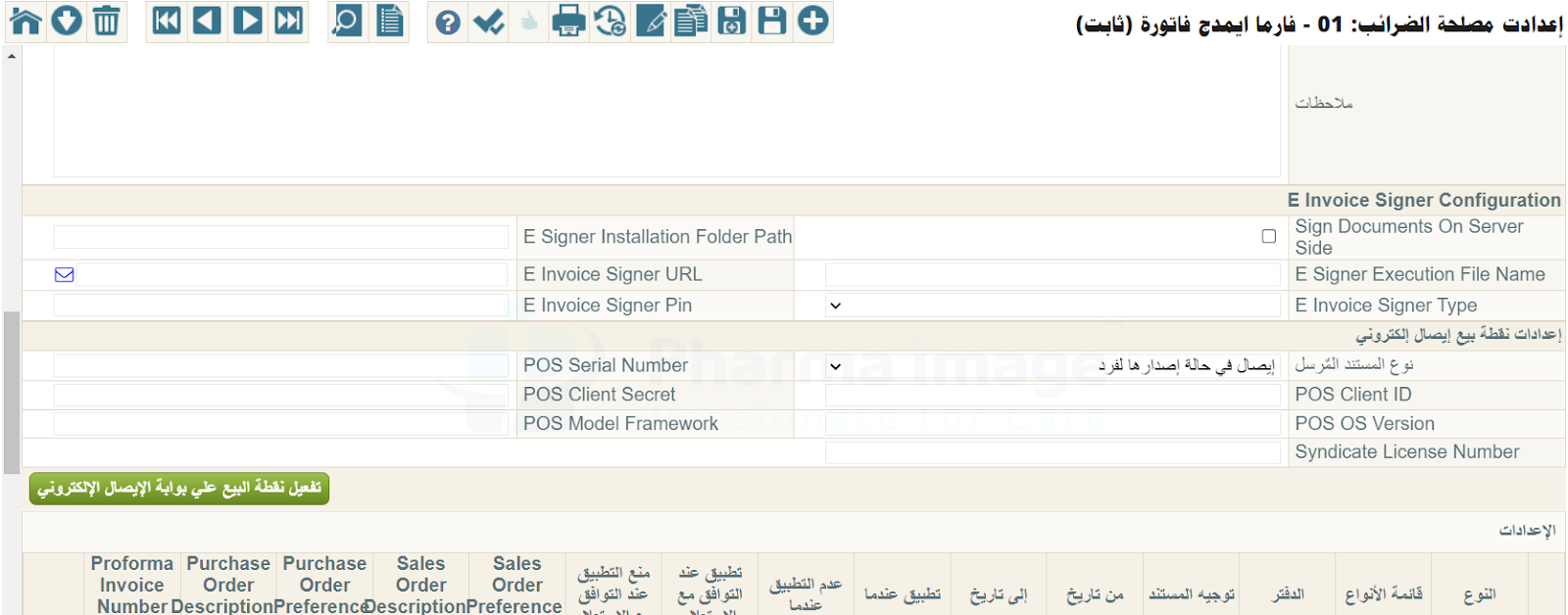Save with the floppy disk icon
1568x615 pixels.
772,21
